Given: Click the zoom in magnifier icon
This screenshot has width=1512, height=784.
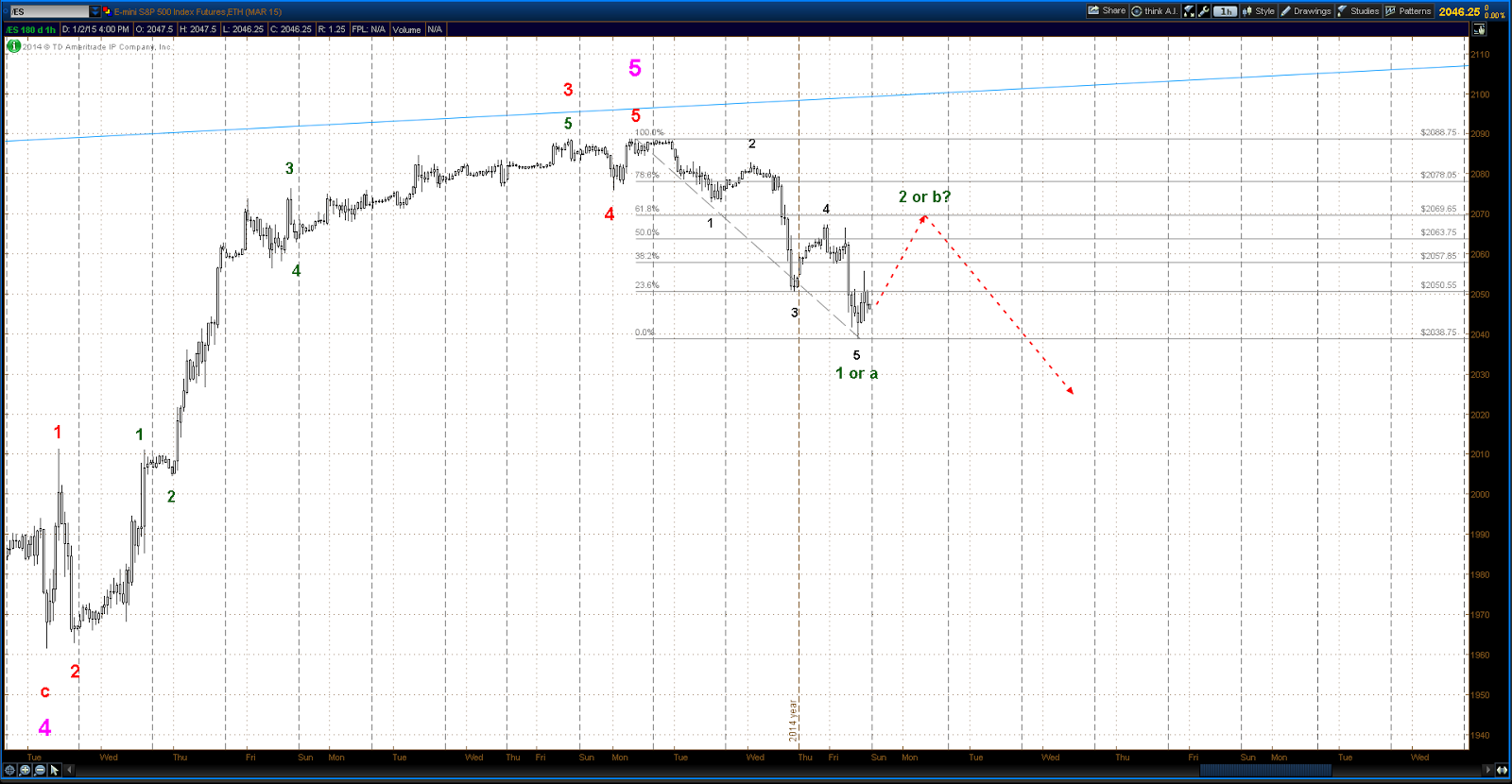Looking at the screenshot, I should pos(26,770).
